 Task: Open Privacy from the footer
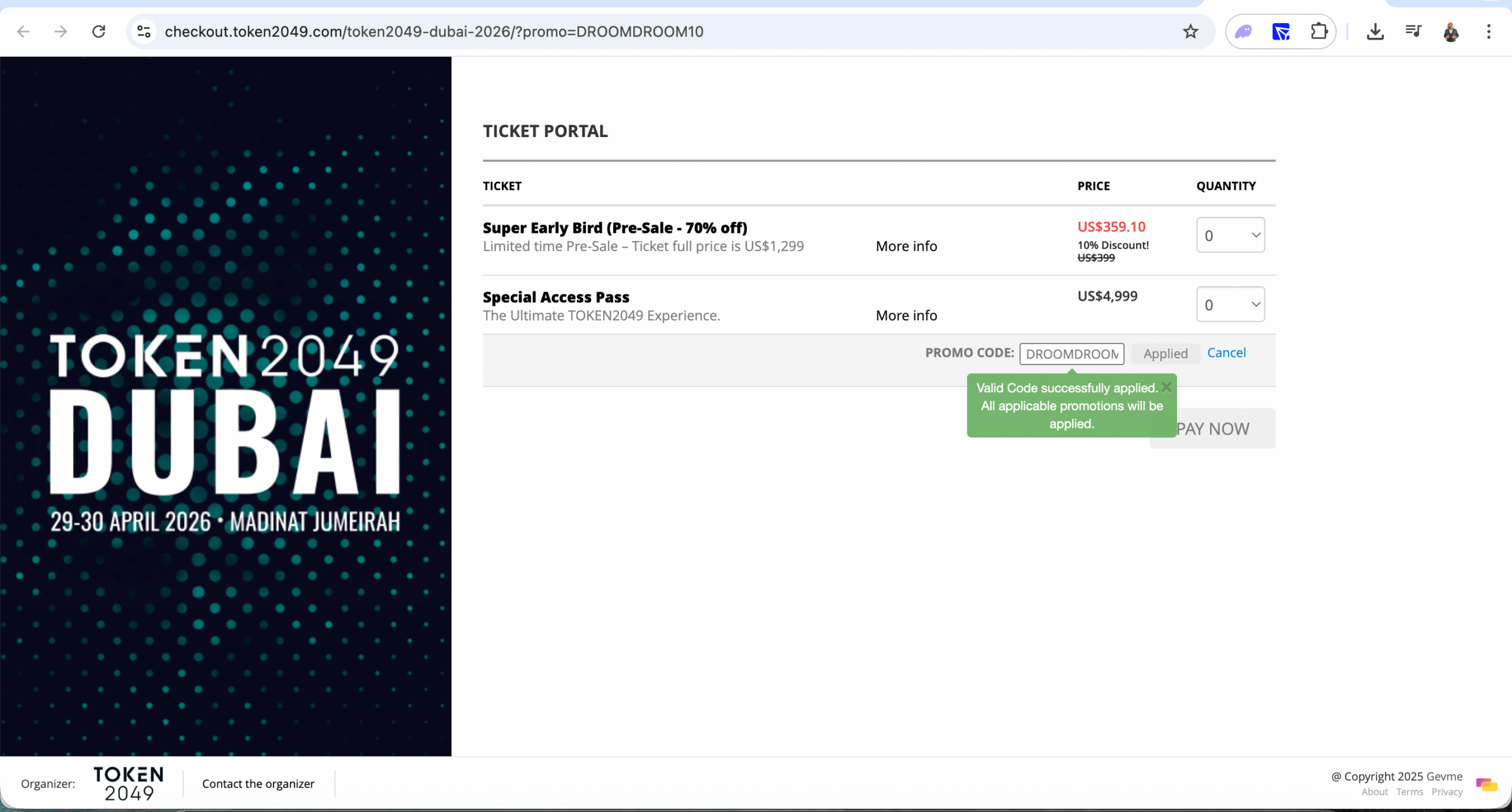1447,791
